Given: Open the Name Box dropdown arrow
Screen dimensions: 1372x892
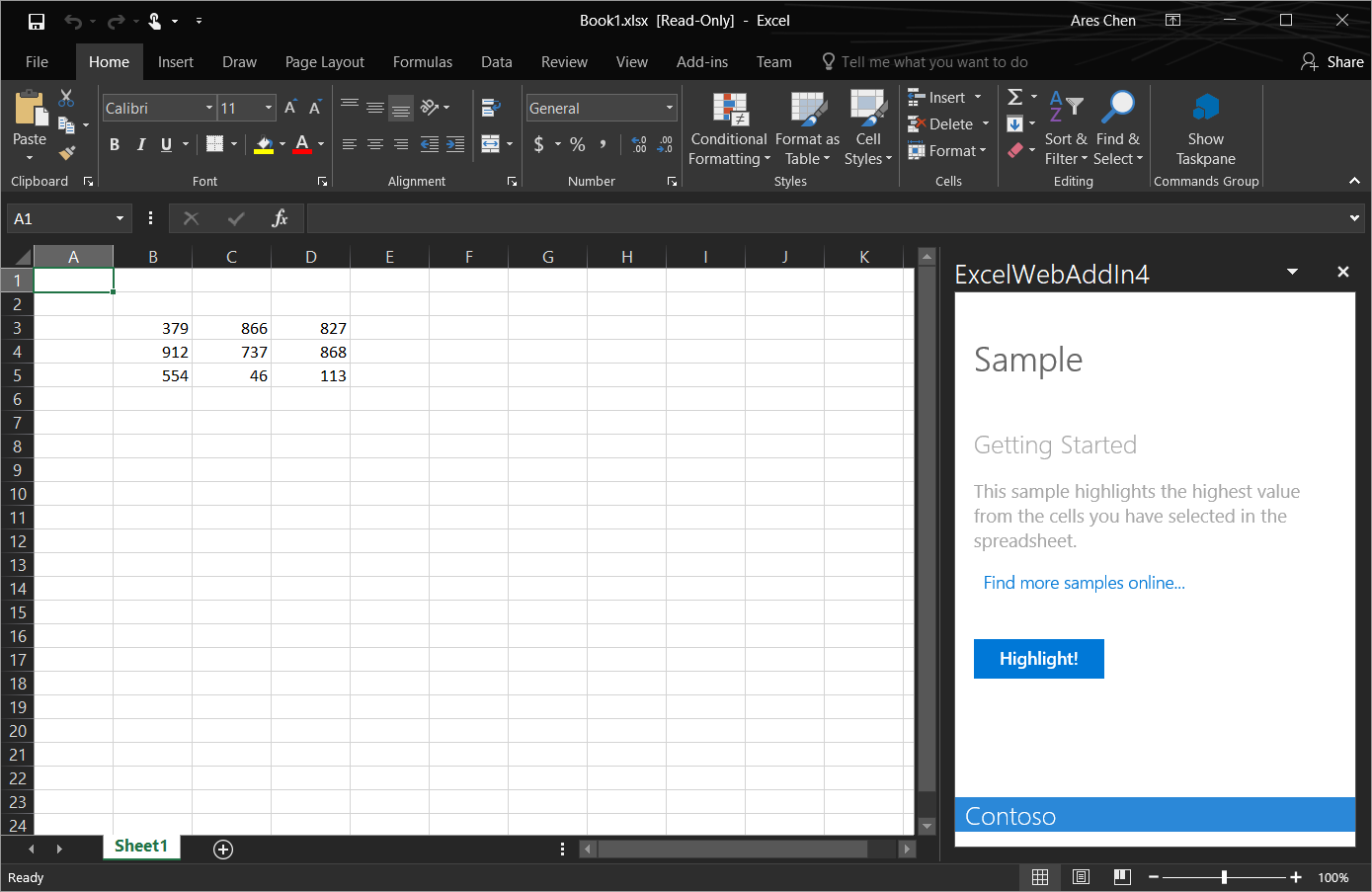Looking at the screenshot, I should pos(120,218).
